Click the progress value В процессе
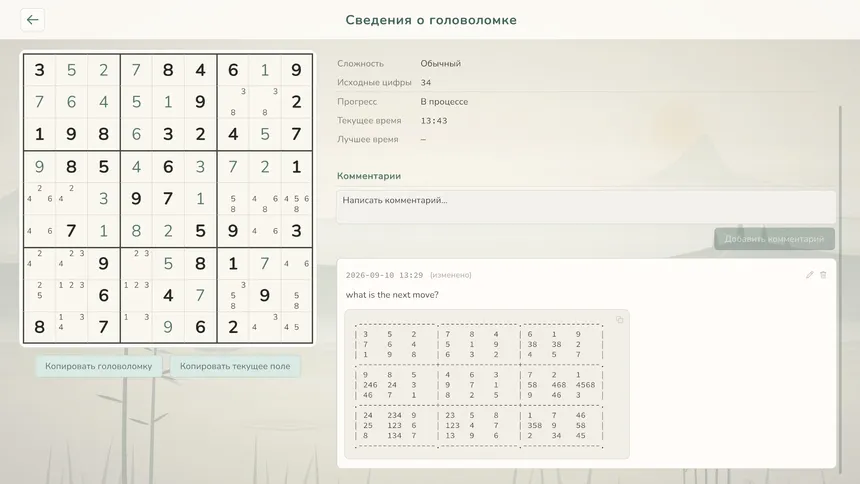 [x=444, y=102]
